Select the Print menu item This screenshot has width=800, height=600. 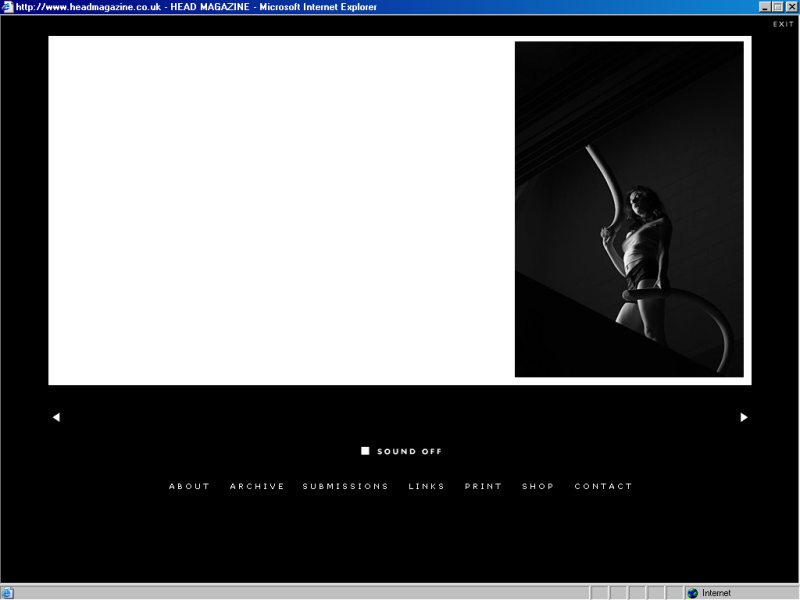click(483, 486)
